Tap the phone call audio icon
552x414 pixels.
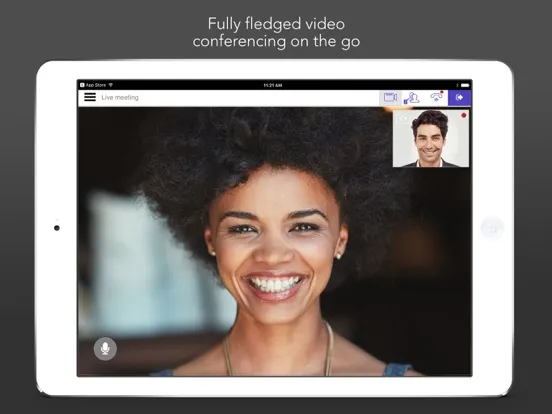(437, 97)
